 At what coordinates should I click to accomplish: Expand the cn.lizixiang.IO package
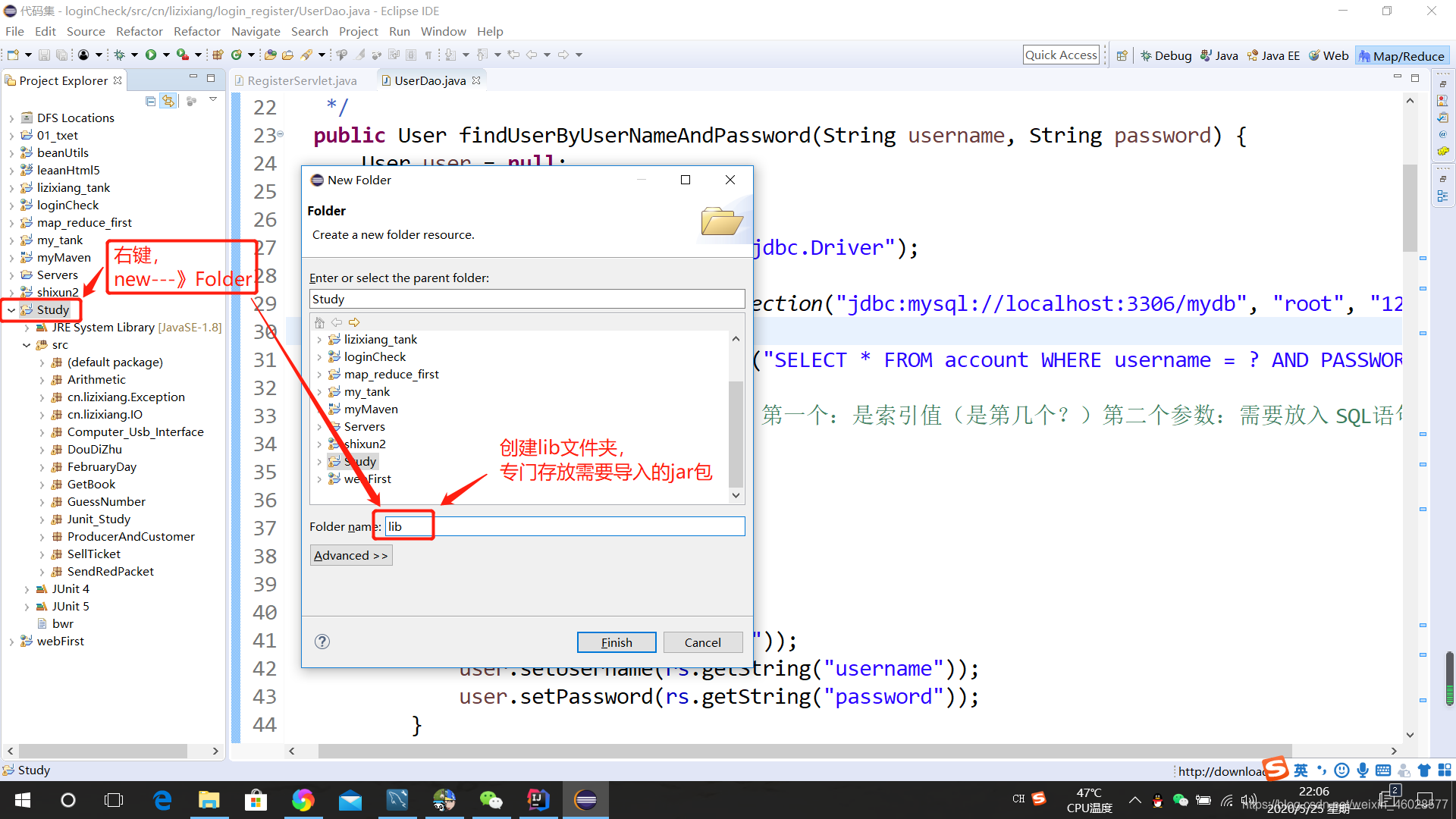42,415
